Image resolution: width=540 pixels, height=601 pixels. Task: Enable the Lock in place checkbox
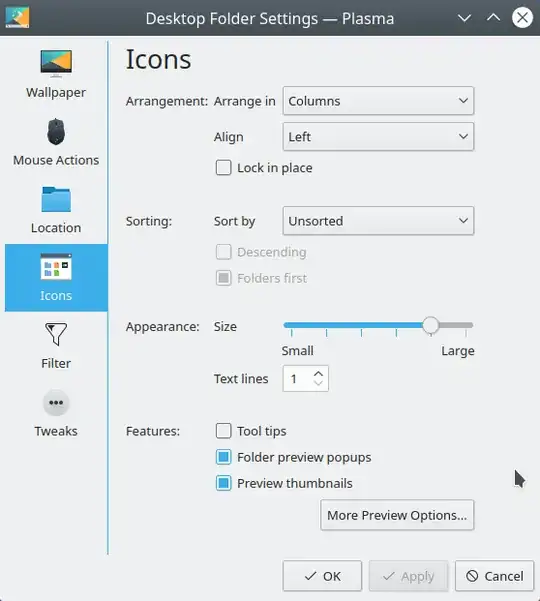pyautogui.click(x=223, y=168)
